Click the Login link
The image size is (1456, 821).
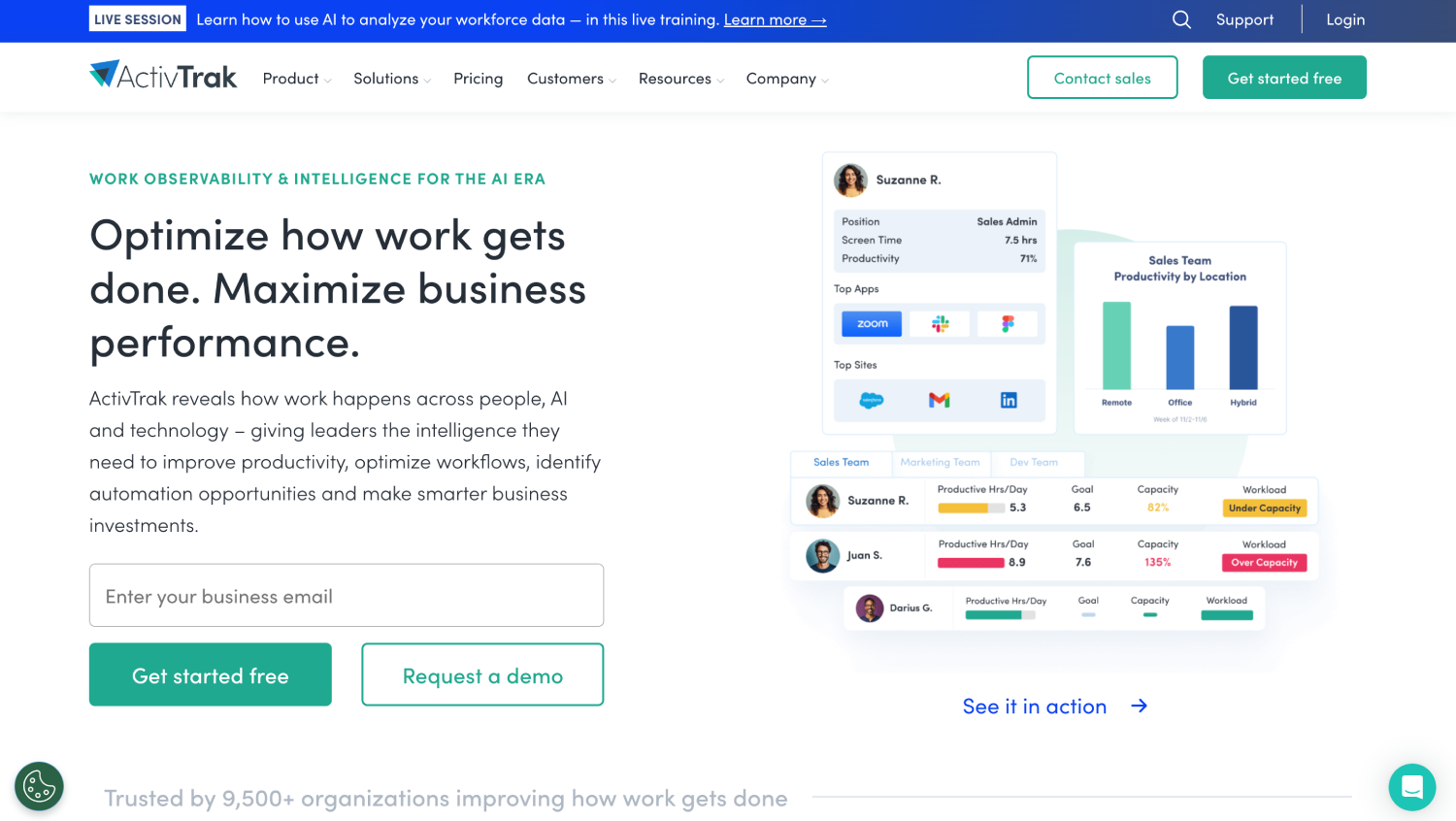tap(1345, 19)
